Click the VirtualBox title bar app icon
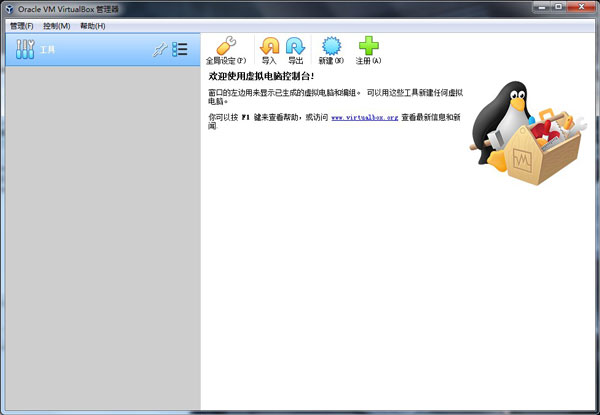Screen dimensions: 600x415 tap(10, 9)
